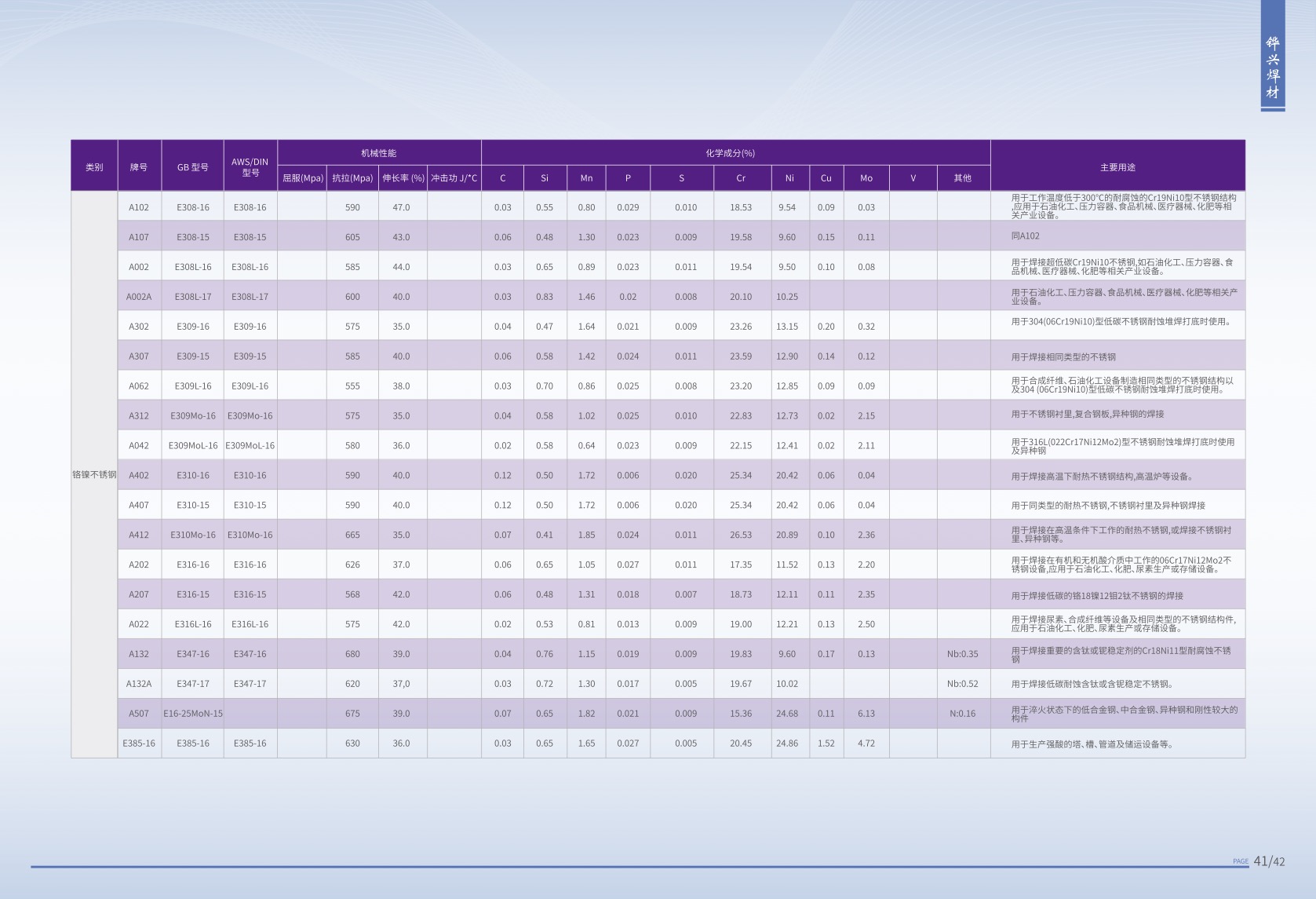Click the E385-16 brand cell in last row
The width and height of the screenshot is (1316, 899).
coord(139,744)
